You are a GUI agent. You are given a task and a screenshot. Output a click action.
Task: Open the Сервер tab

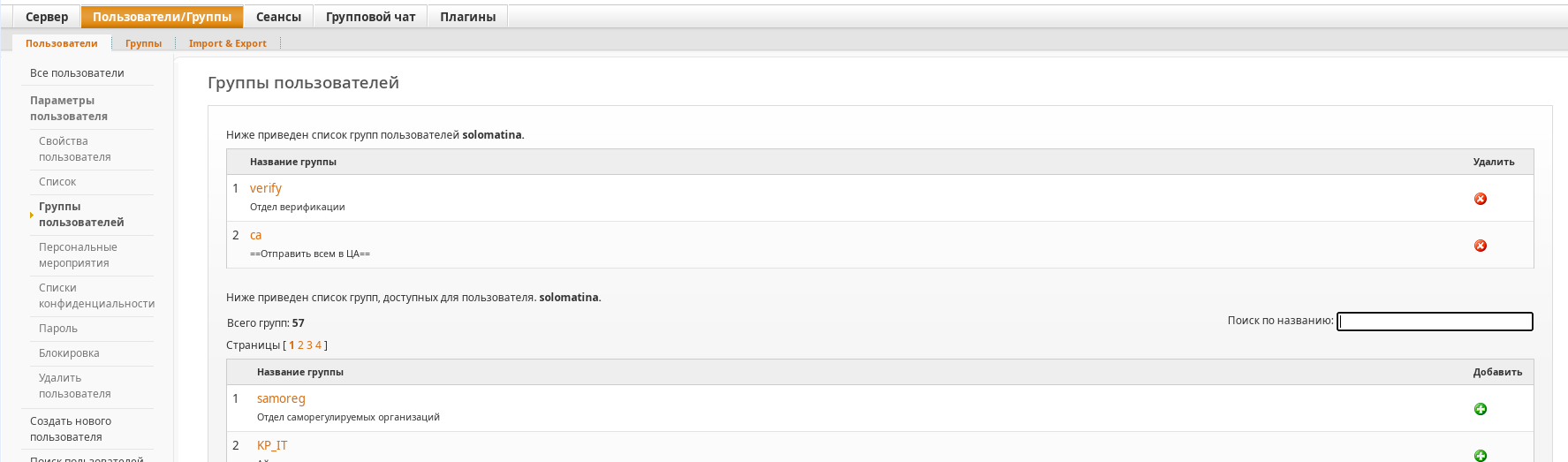coord(47,17)
